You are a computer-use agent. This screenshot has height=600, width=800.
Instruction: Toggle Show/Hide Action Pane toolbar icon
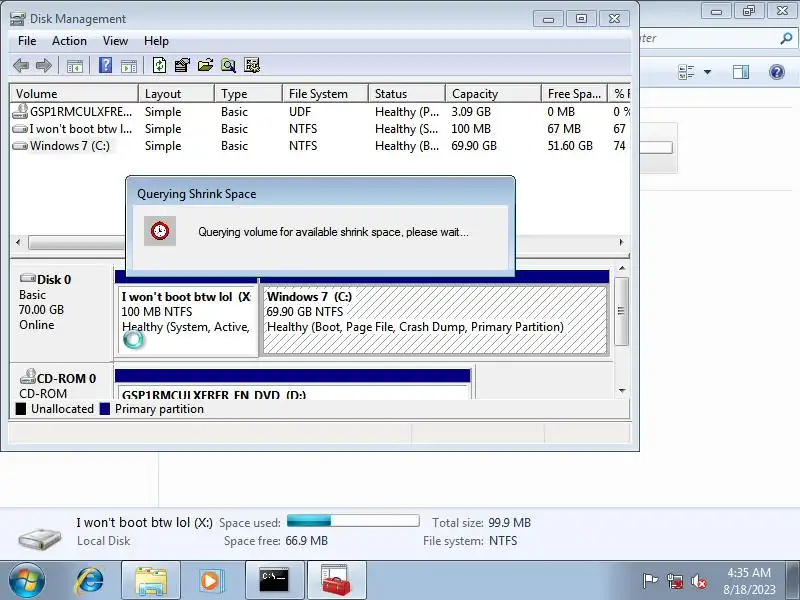(x=129, y=66)
